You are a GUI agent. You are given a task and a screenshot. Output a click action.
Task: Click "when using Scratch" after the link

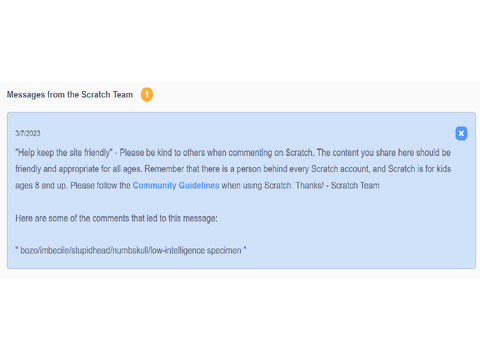click(x=257, y=185)
